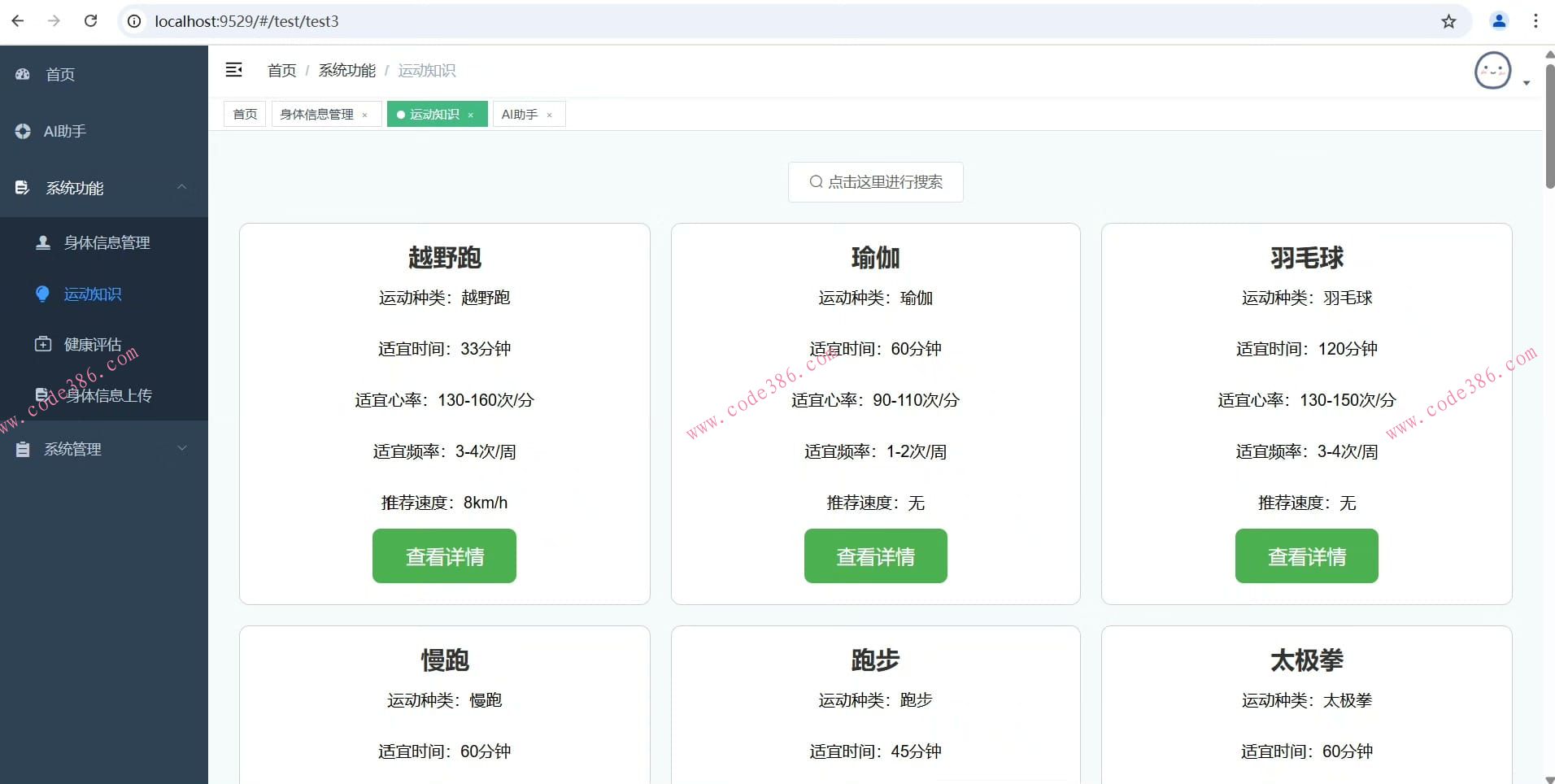Click the search magnifier icon in search box
Screen dimensions: 1555x784
817,182
